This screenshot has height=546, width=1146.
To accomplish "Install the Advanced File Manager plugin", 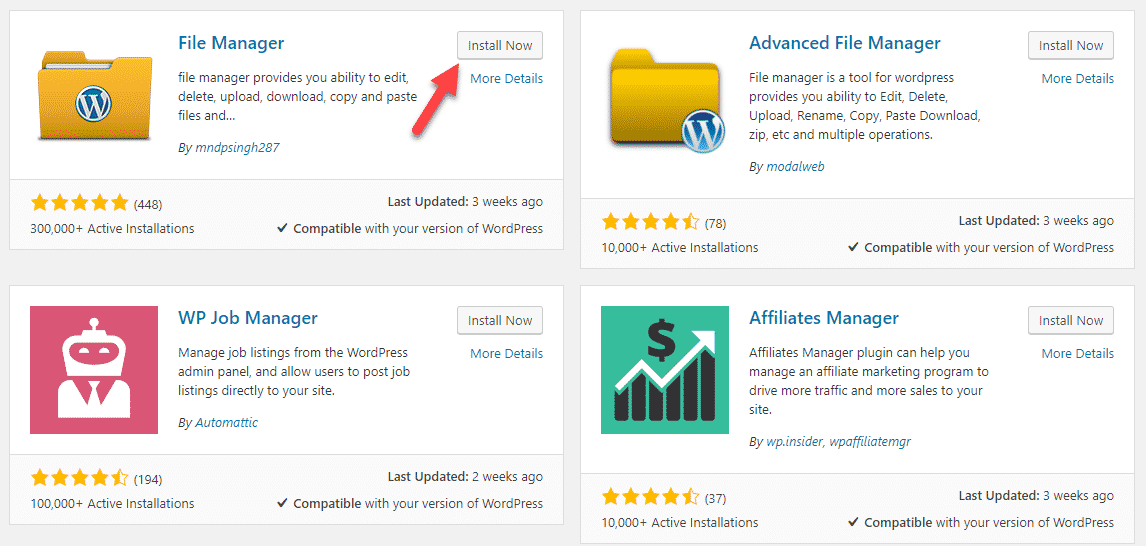I will pyautogui.click(x=1071, y=45).
